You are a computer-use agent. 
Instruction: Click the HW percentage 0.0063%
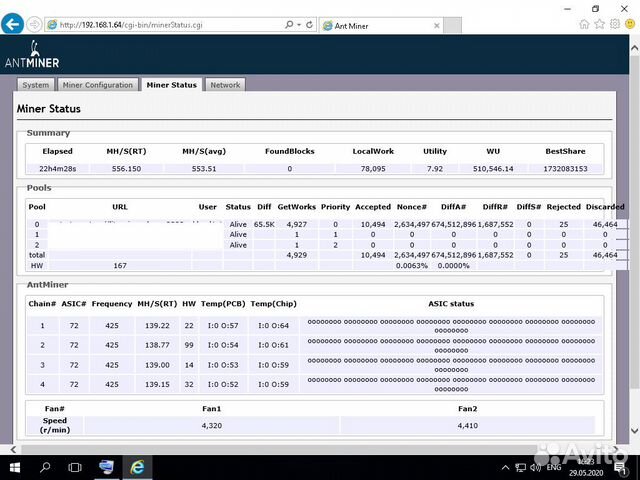click(412, 266)
